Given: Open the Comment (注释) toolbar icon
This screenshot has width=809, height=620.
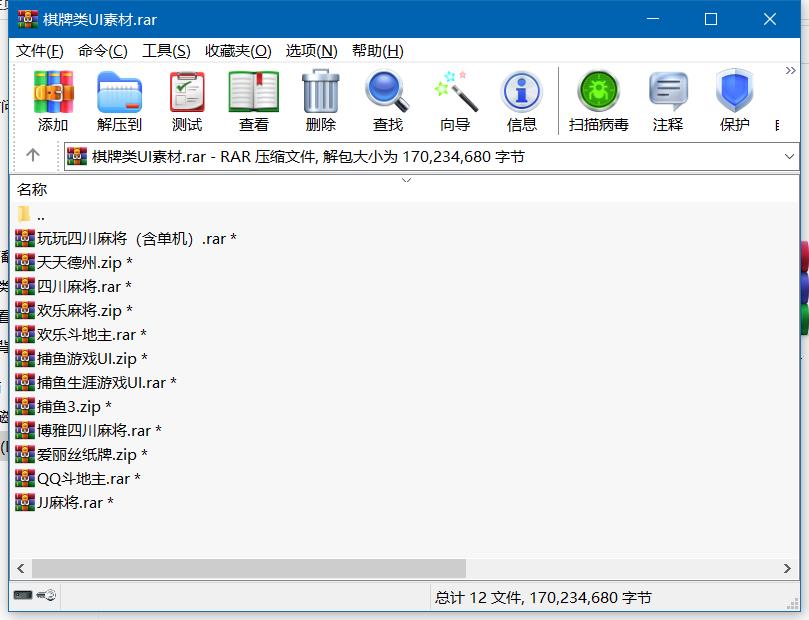Looking at the screenshot, I should coord(668,102).
